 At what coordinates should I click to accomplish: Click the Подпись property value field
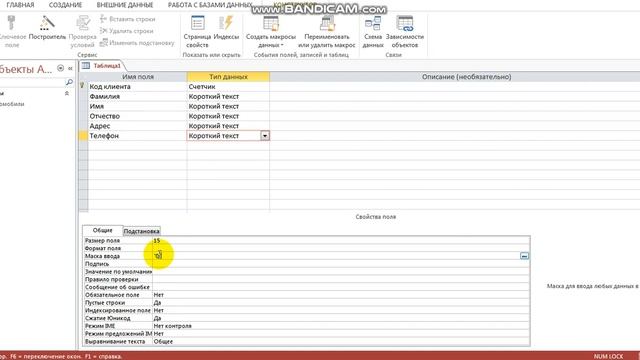point(341,264)
